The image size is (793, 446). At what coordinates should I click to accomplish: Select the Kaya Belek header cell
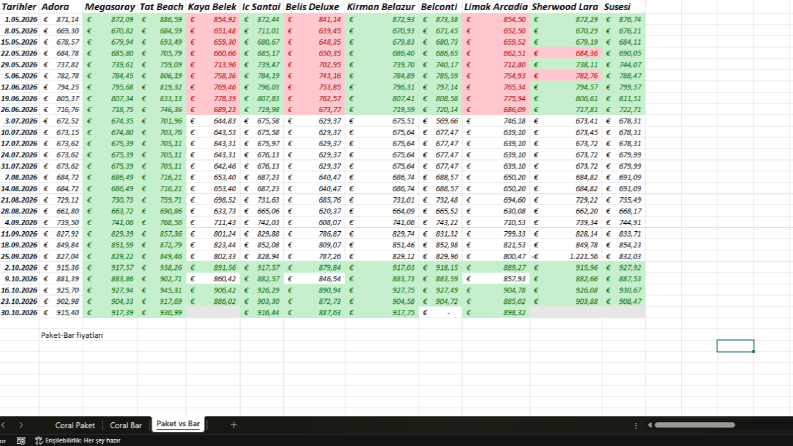tap(213, 7)
